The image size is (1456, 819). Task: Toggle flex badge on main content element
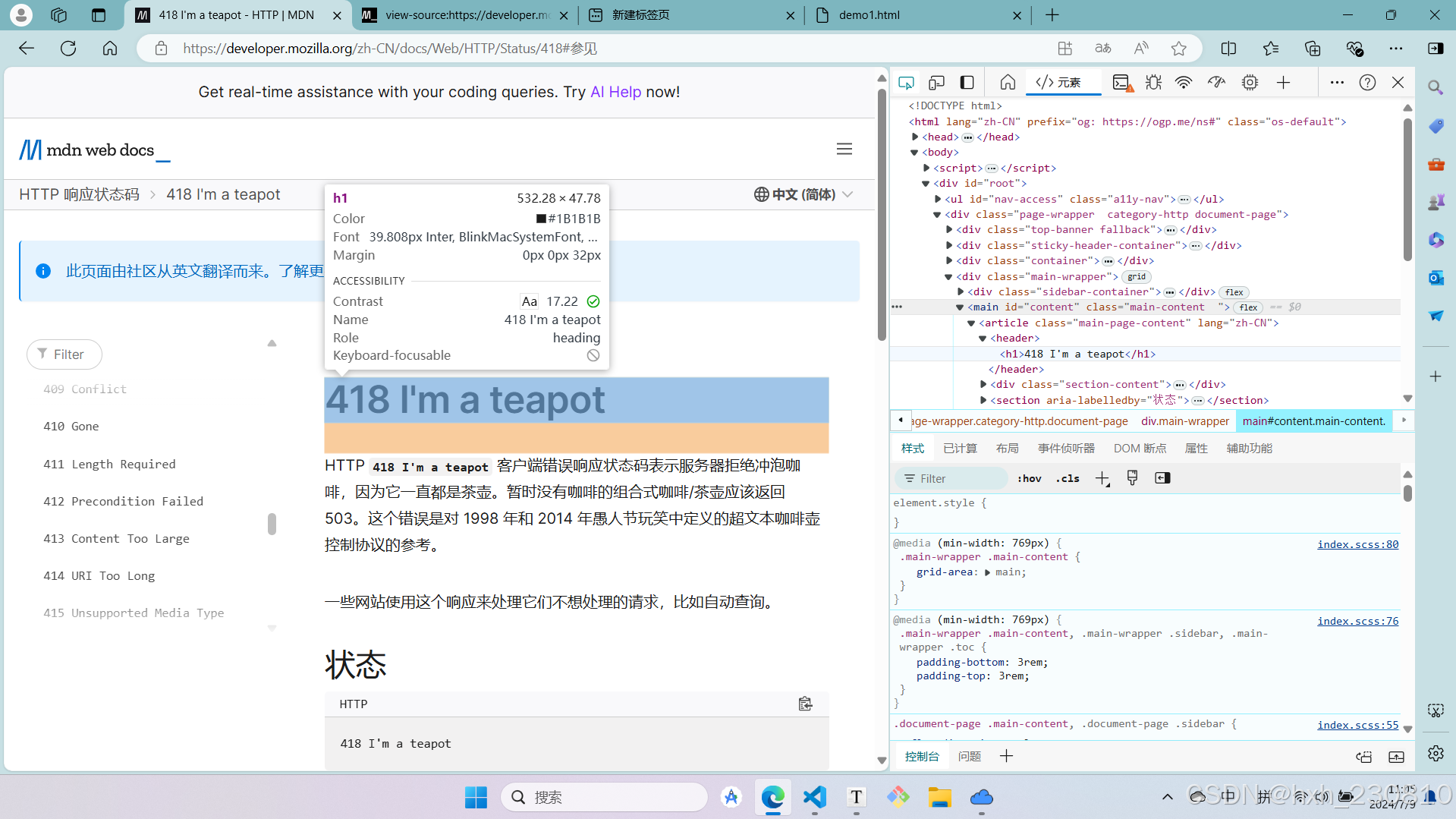[x=1248, y=307]
